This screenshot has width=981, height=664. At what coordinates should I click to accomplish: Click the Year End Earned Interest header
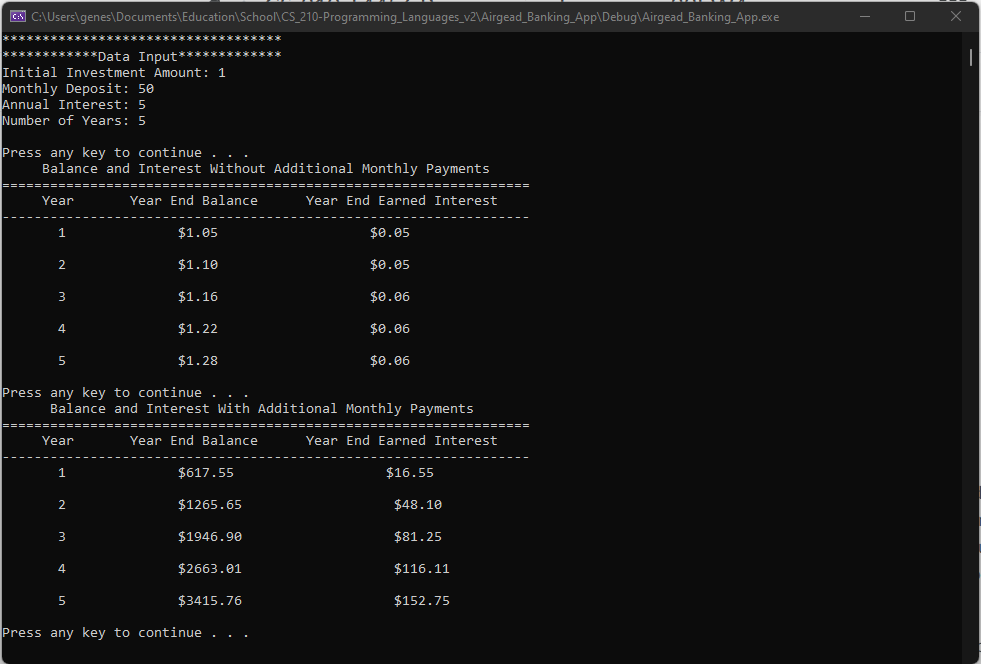[401, 200]
